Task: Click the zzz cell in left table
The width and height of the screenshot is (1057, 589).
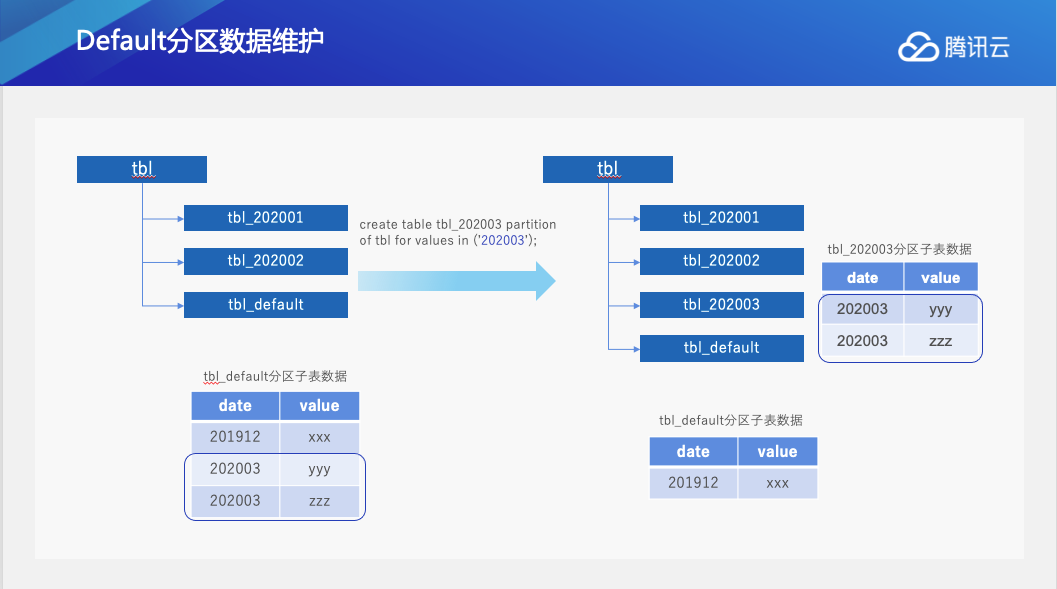Action: (320, 501)
